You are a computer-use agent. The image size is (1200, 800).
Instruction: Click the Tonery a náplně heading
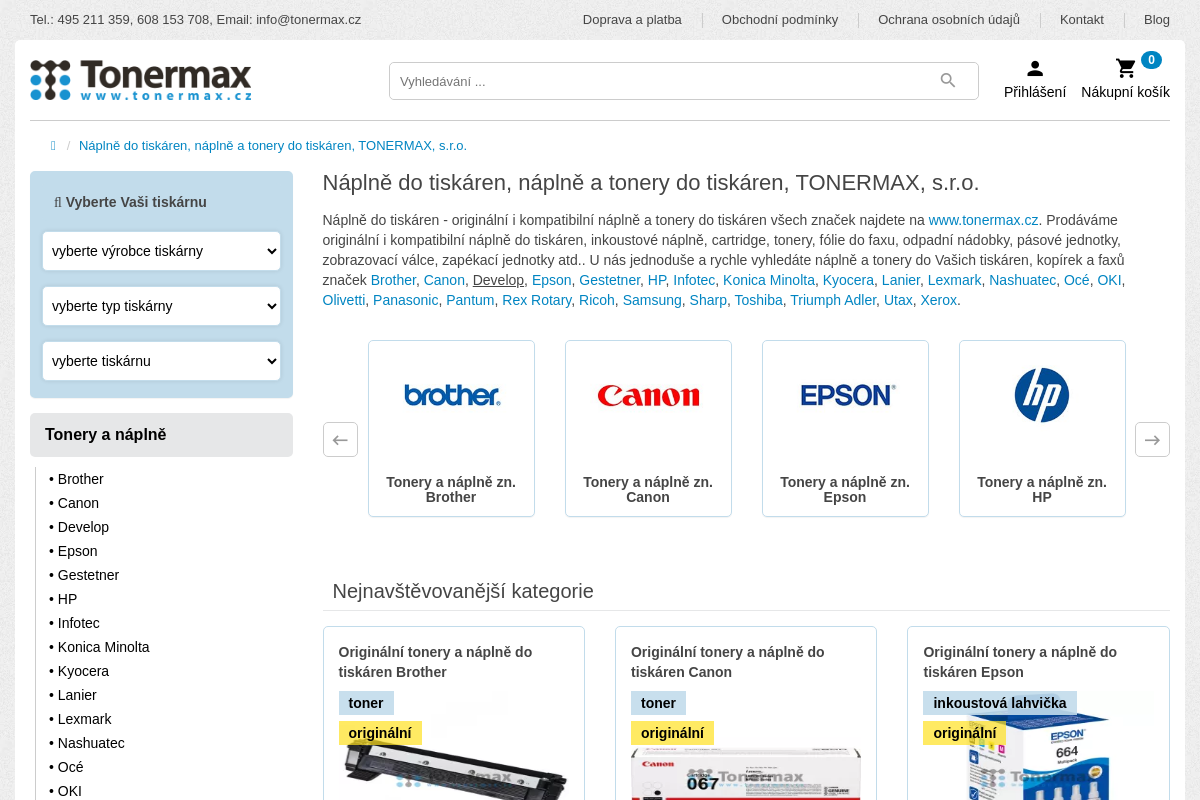(x=161, y=435)
